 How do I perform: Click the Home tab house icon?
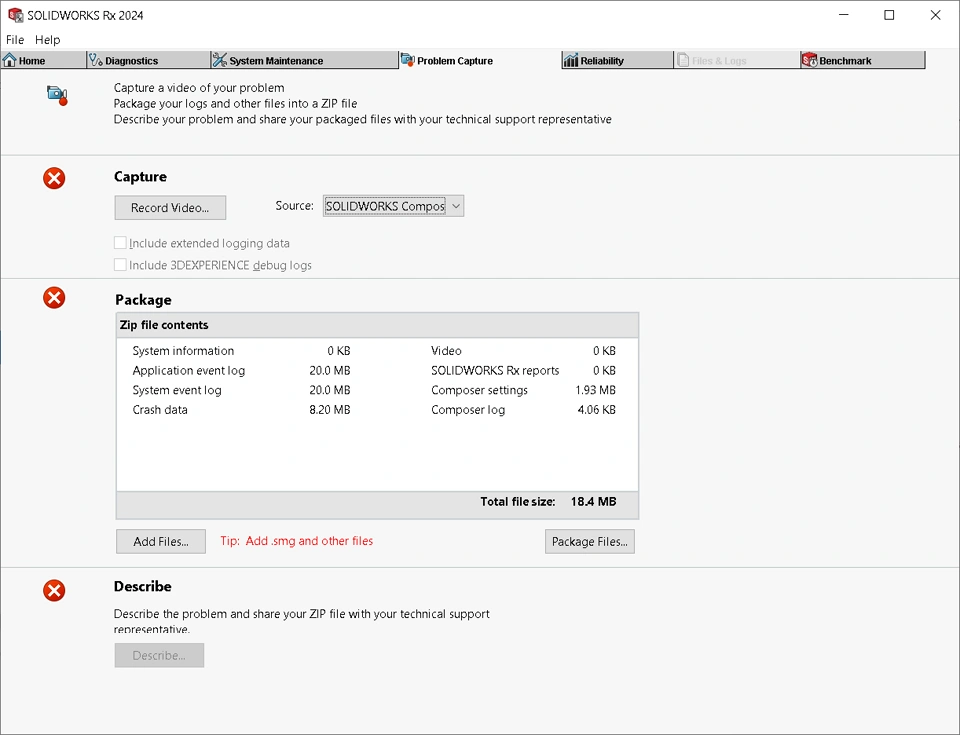click(9, 60)
